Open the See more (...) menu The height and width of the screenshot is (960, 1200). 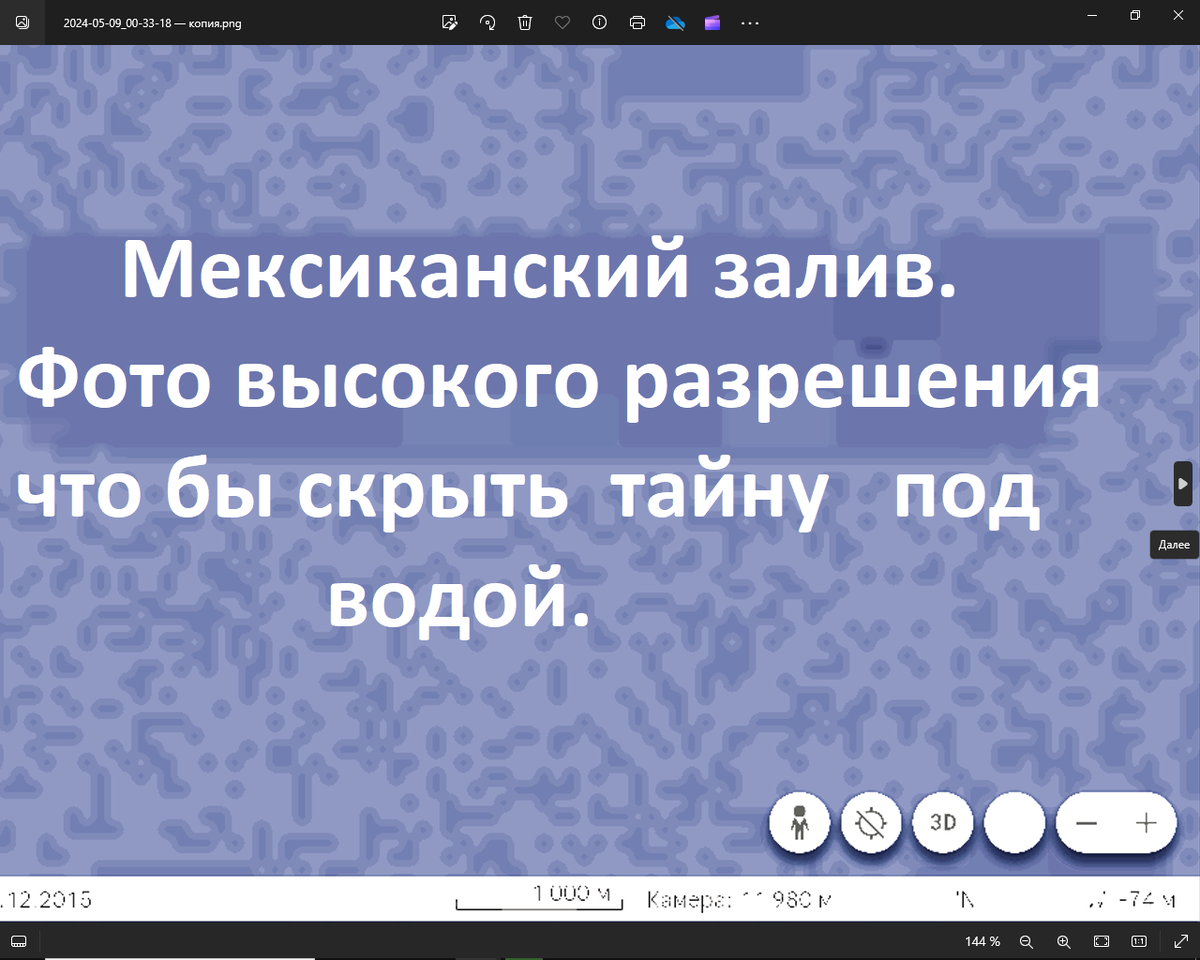(750, 22)
